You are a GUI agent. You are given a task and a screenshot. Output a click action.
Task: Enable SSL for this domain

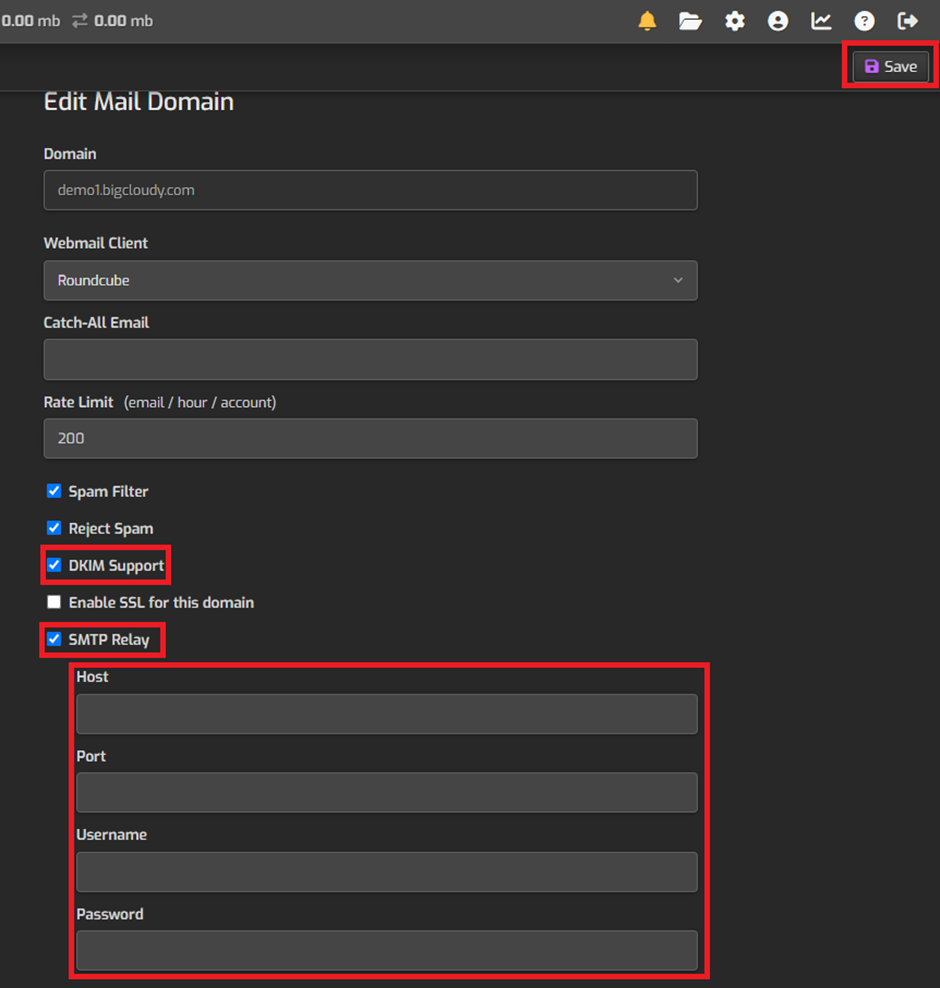coord(54,602)
